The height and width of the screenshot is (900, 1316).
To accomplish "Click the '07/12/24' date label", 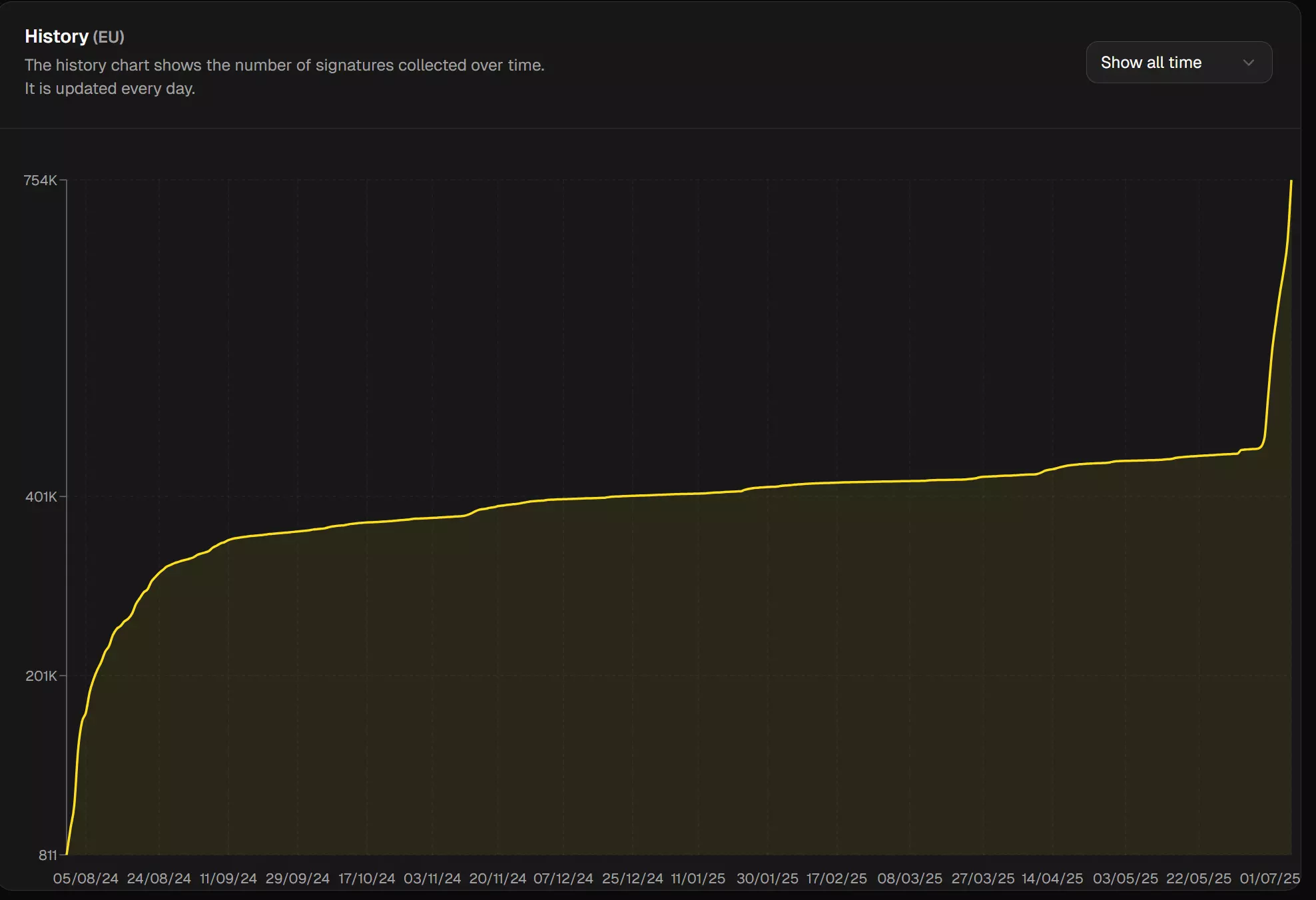I will [563, 878].
